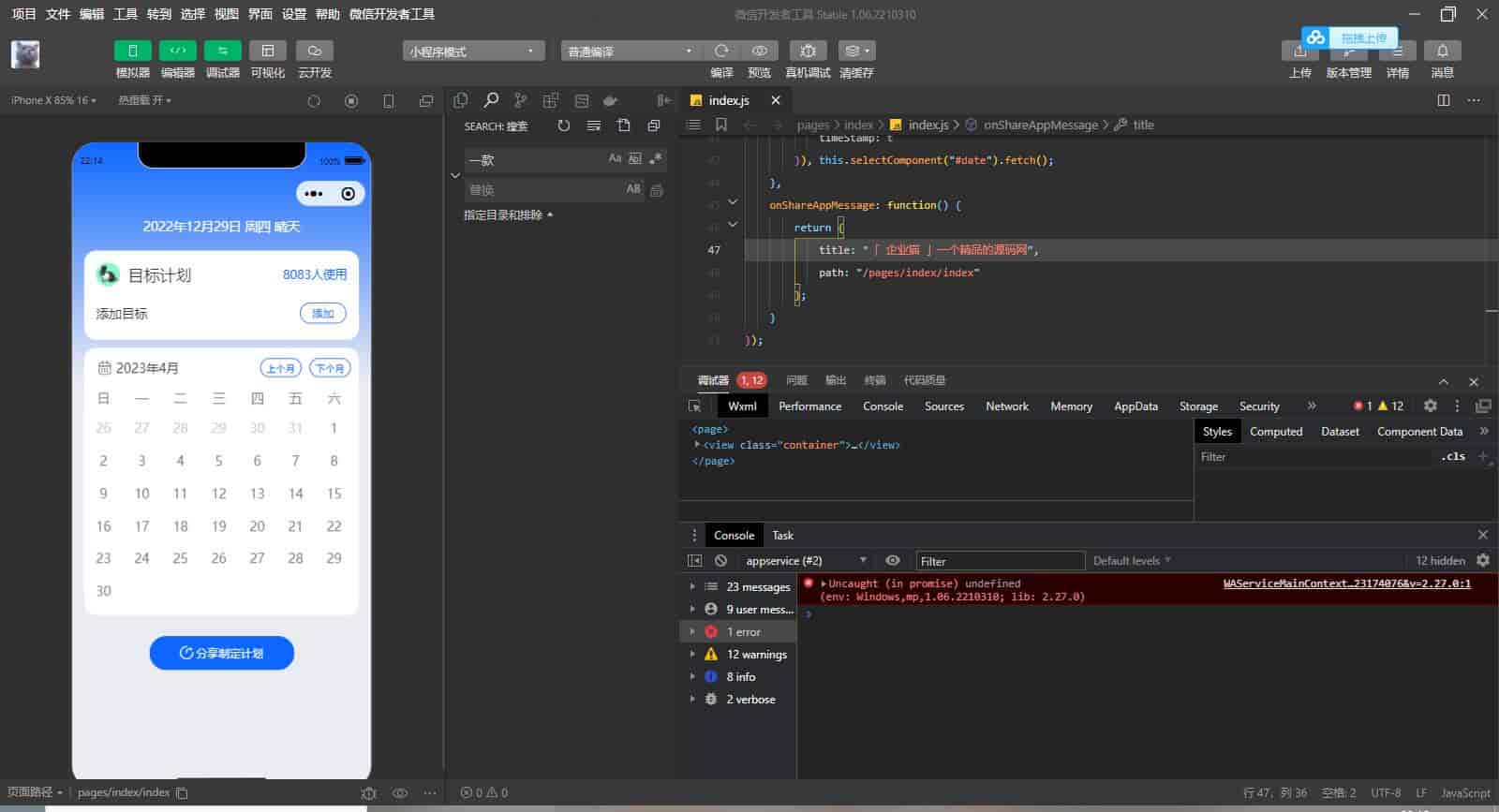This screenshot has height=812, width=1499.
Task: Click the 真机调试 real device debug icon
Action: (808, 51)
